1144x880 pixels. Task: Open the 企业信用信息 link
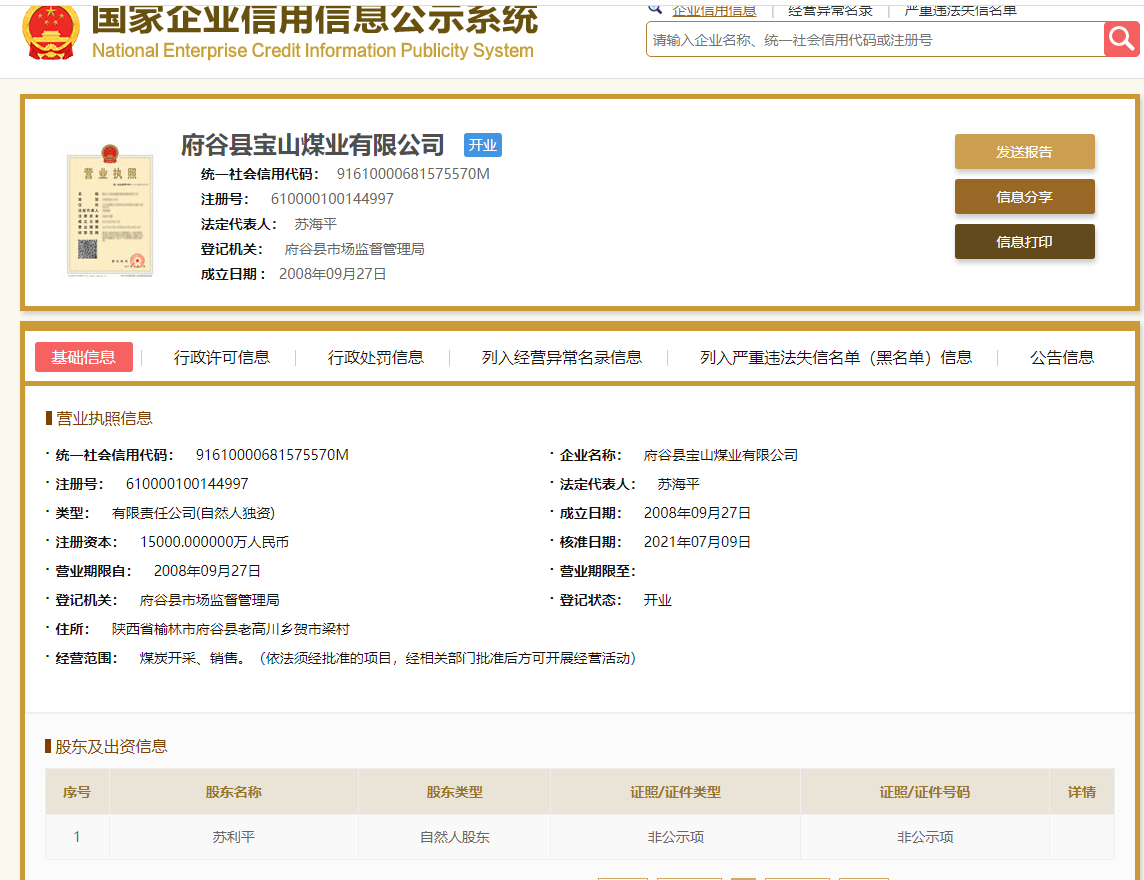pyautogui.click(x=714, y=10)
